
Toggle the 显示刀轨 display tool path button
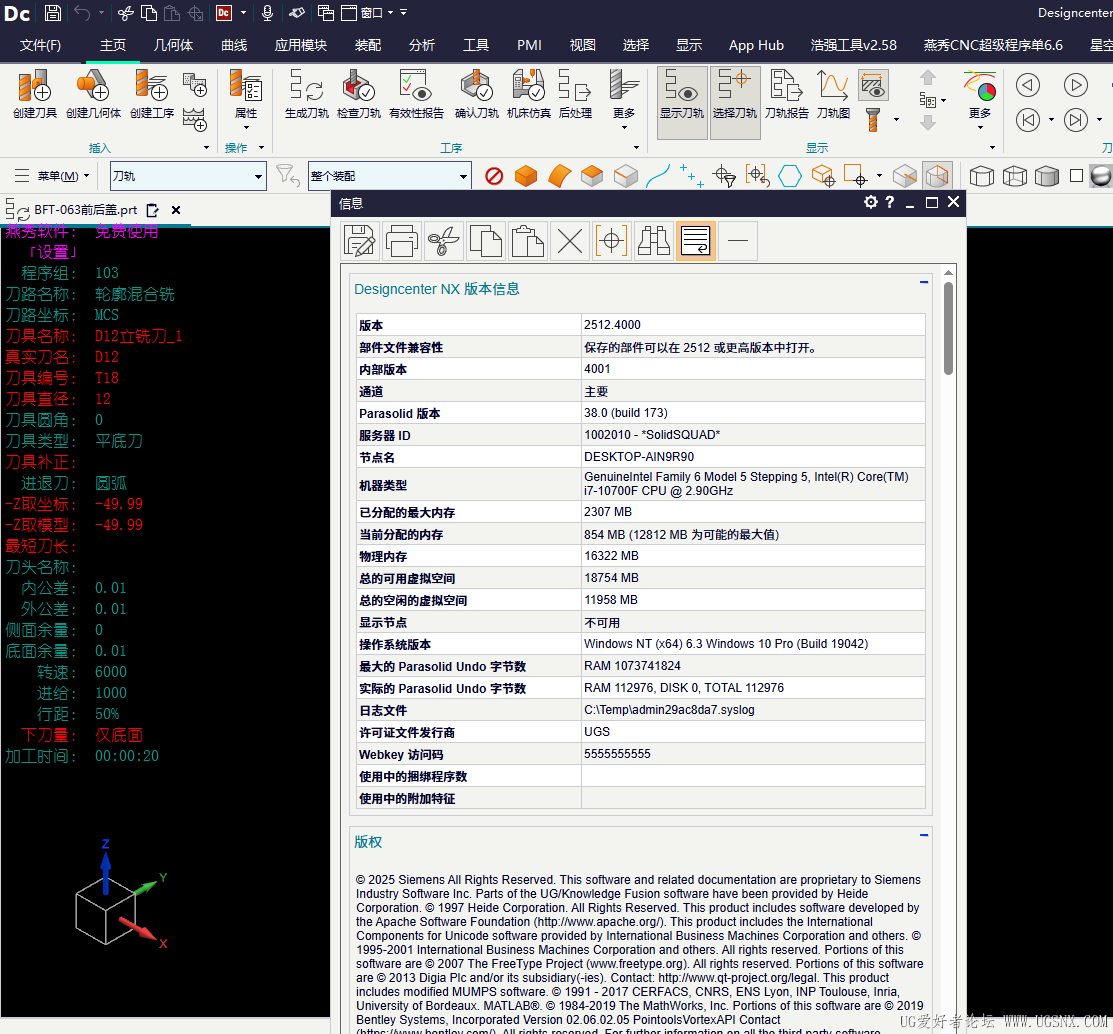(x=682, y=94)
